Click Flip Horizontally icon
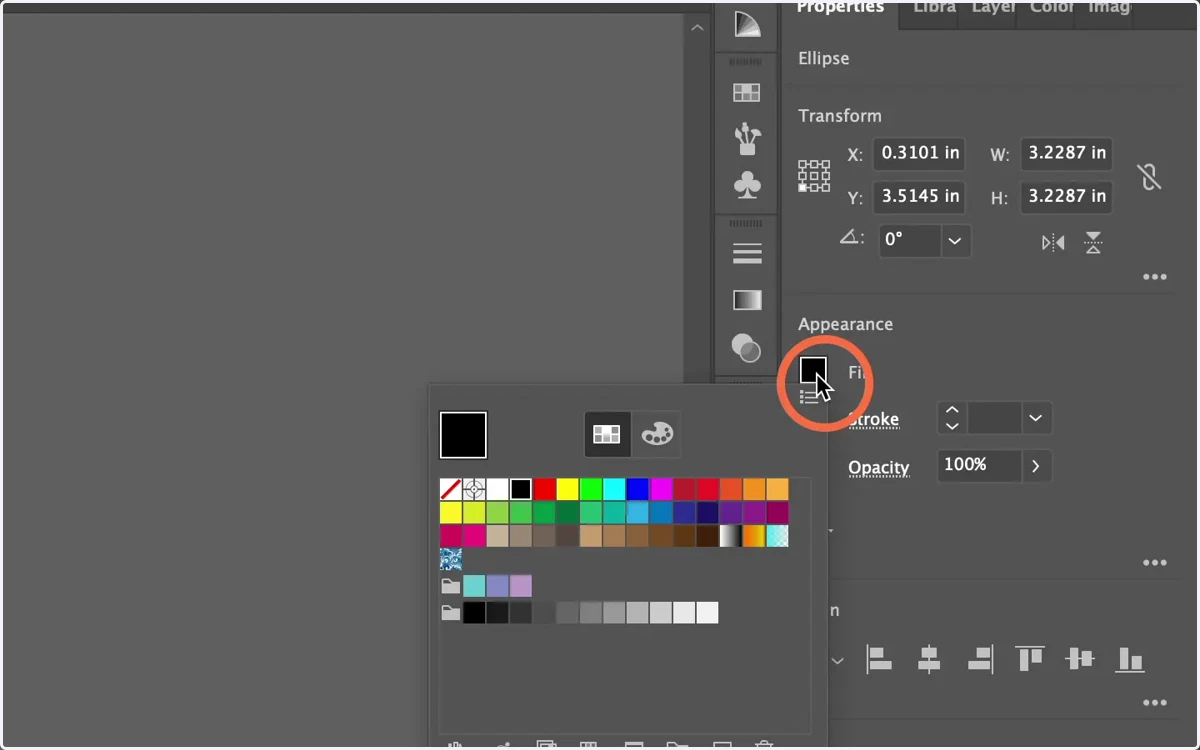 point(1053,243)
